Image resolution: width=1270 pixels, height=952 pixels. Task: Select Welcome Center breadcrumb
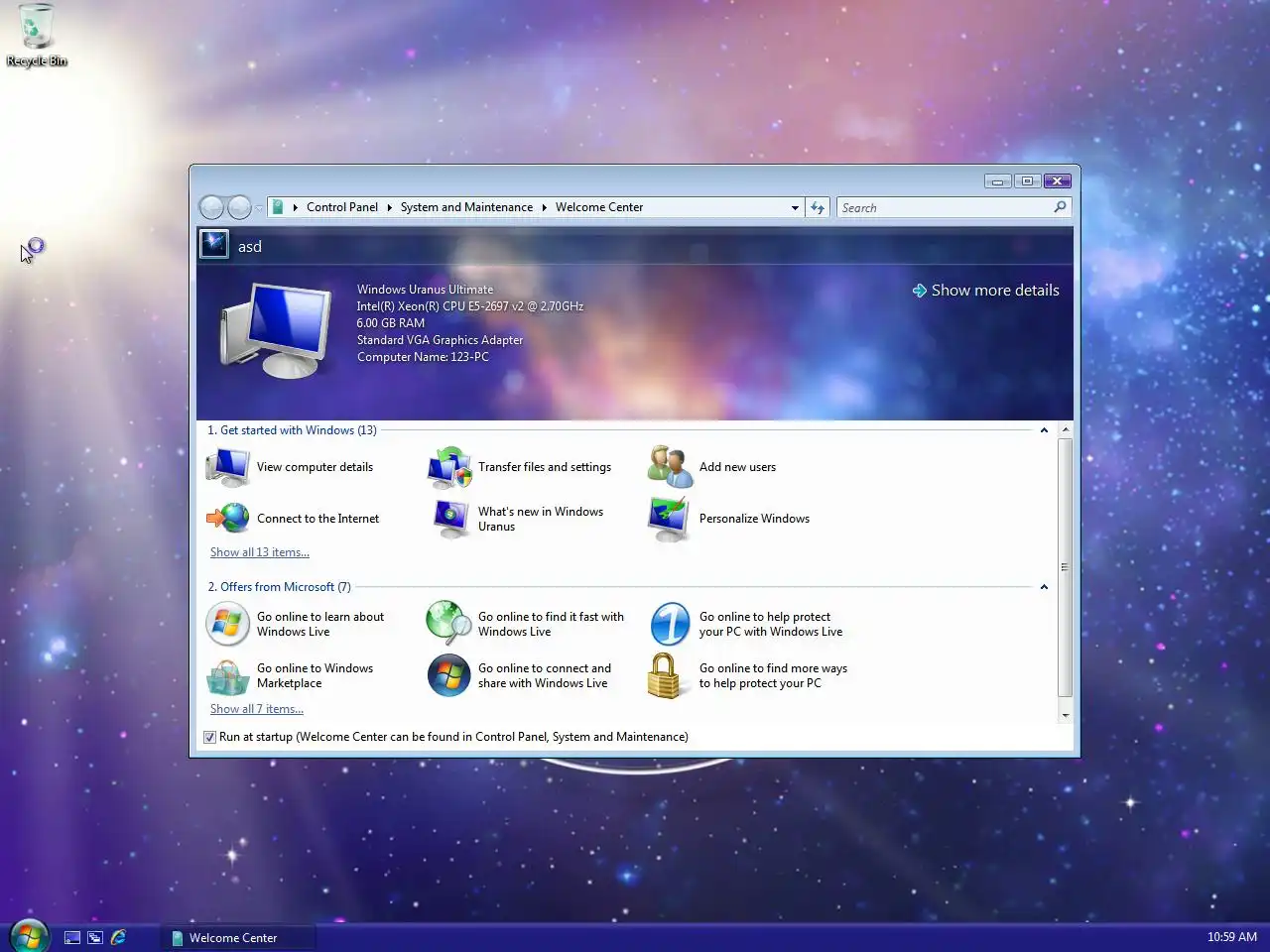coord(599,207)
